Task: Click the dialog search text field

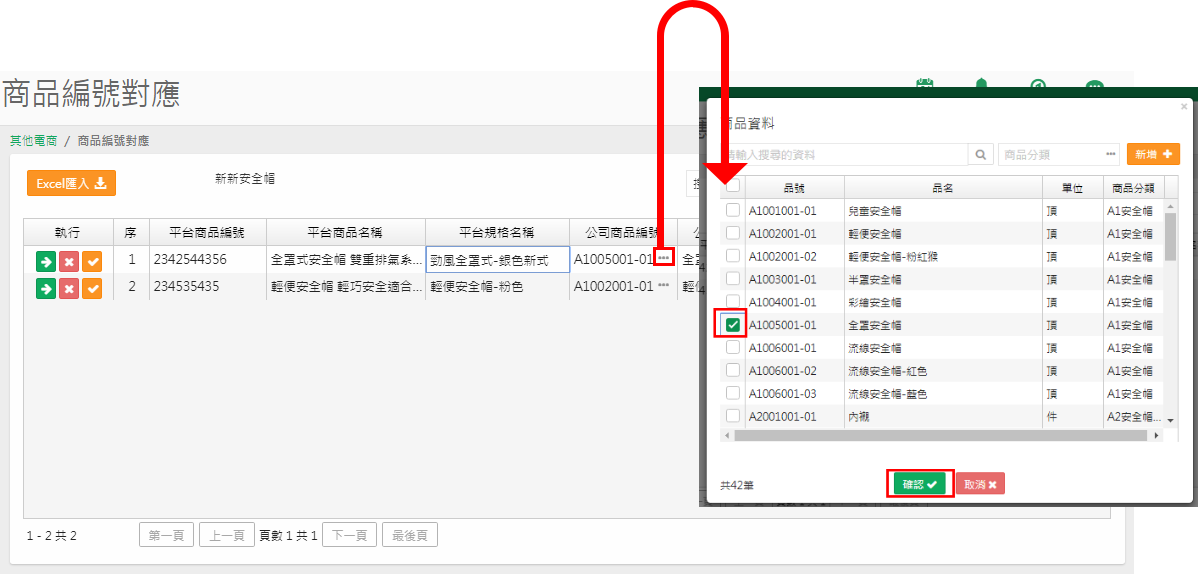Action: (844, 155)
